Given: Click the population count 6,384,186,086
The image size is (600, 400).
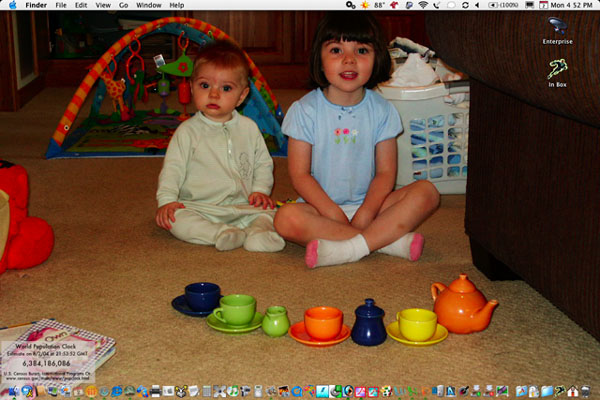Looking at the screenshot, I should [46, 363].
